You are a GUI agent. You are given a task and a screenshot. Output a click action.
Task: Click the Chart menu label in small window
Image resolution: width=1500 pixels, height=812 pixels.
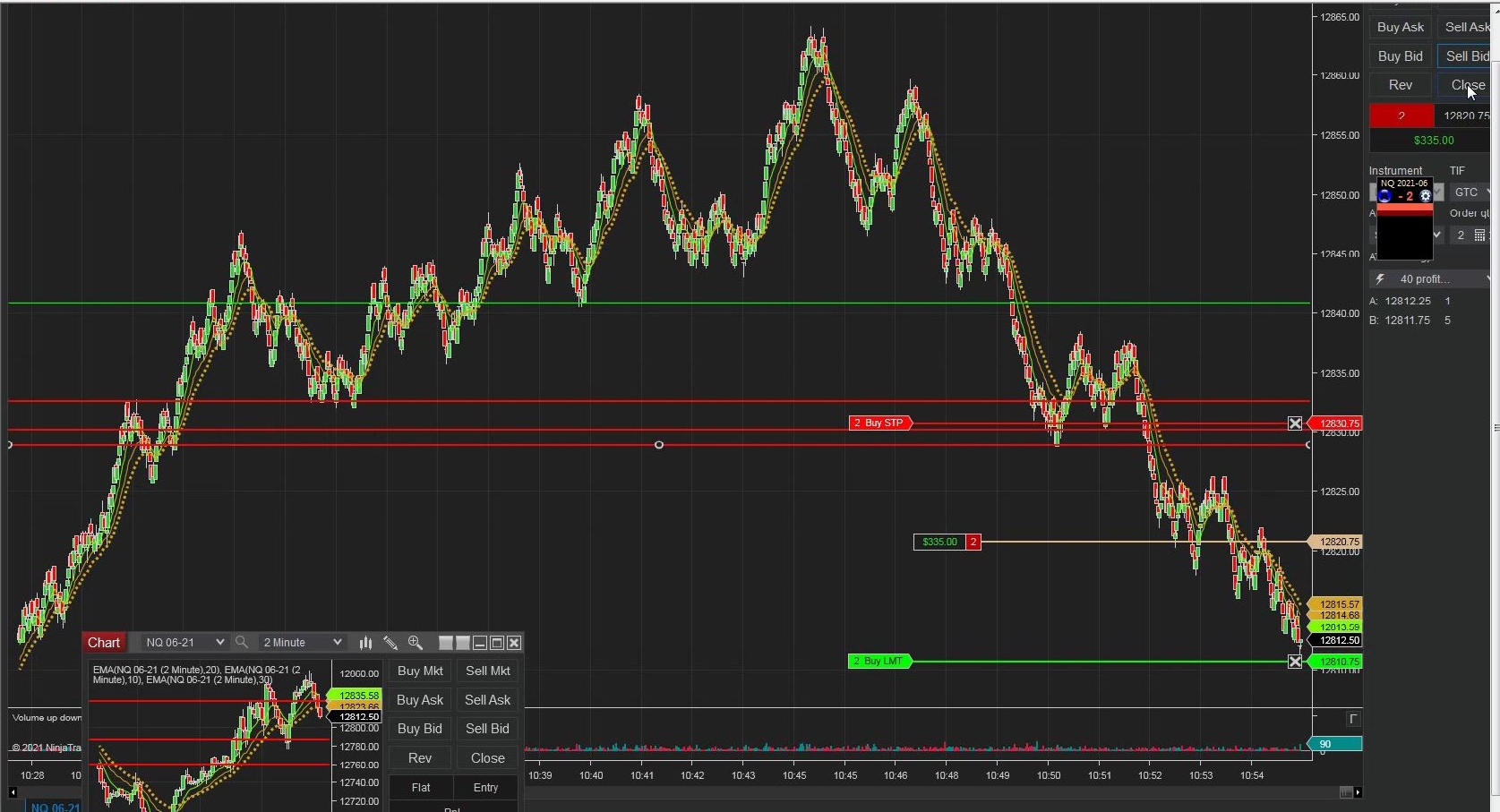104,642
